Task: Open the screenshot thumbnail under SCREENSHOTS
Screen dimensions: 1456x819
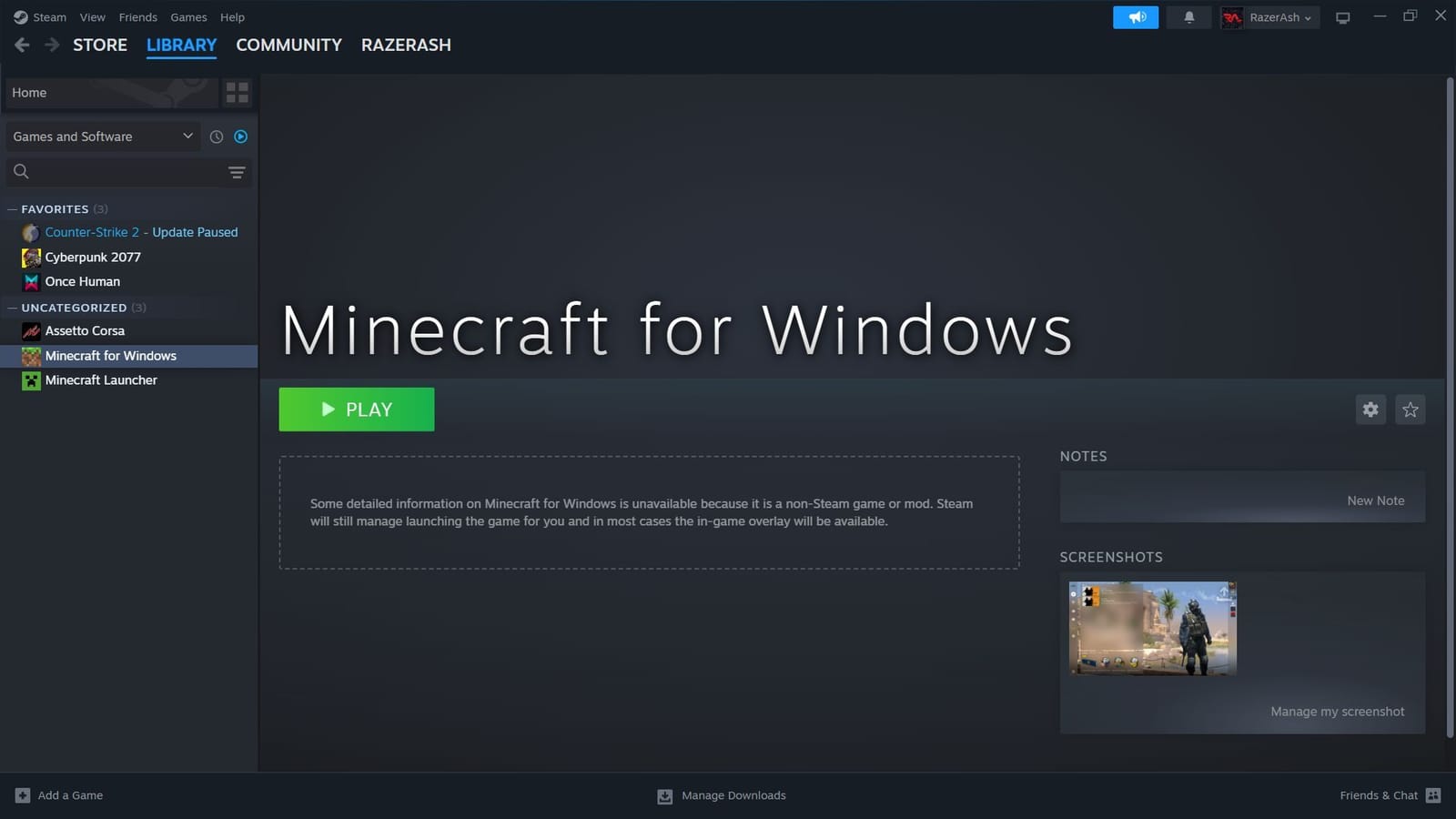Action: pyautogui.click(x=1153, y=628)
